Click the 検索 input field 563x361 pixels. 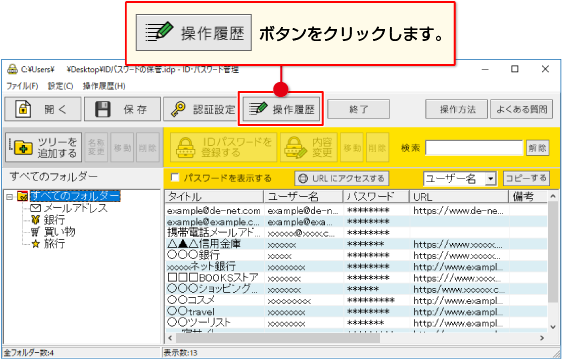pos(474,148)
